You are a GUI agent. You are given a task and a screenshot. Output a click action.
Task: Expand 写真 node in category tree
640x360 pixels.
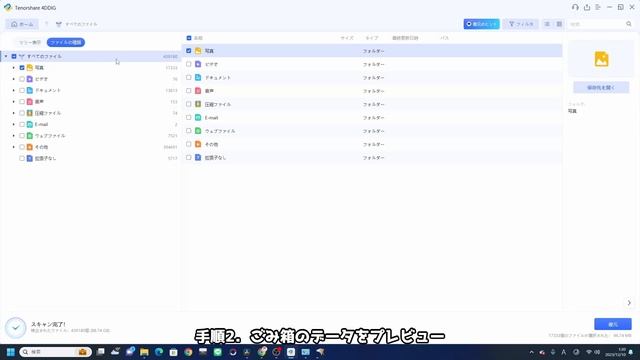click(13, 68)
